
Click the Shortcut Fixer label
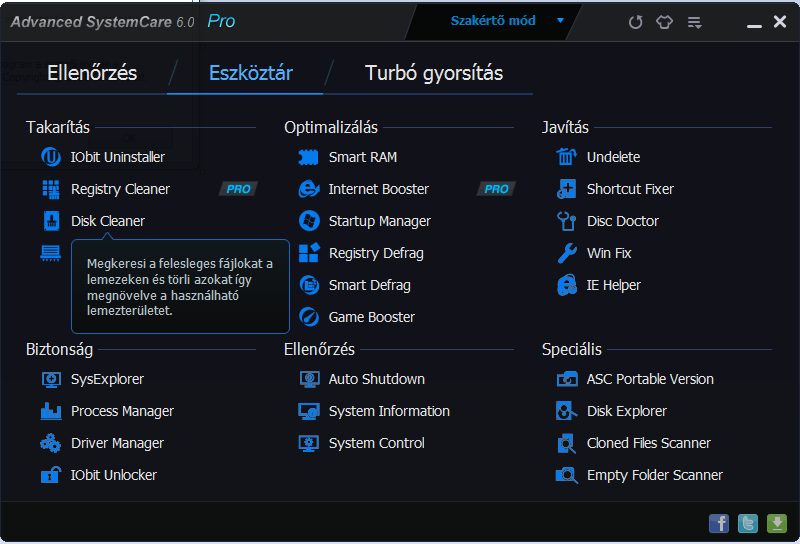coord(630,189)
